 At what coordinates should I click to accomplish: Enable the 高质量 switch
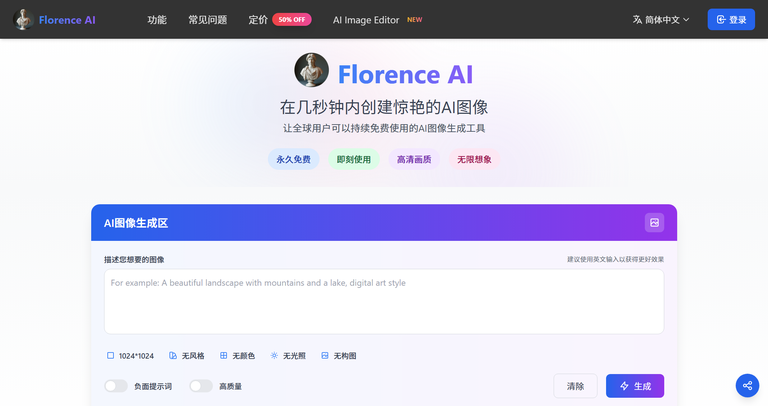coord(201,386)
